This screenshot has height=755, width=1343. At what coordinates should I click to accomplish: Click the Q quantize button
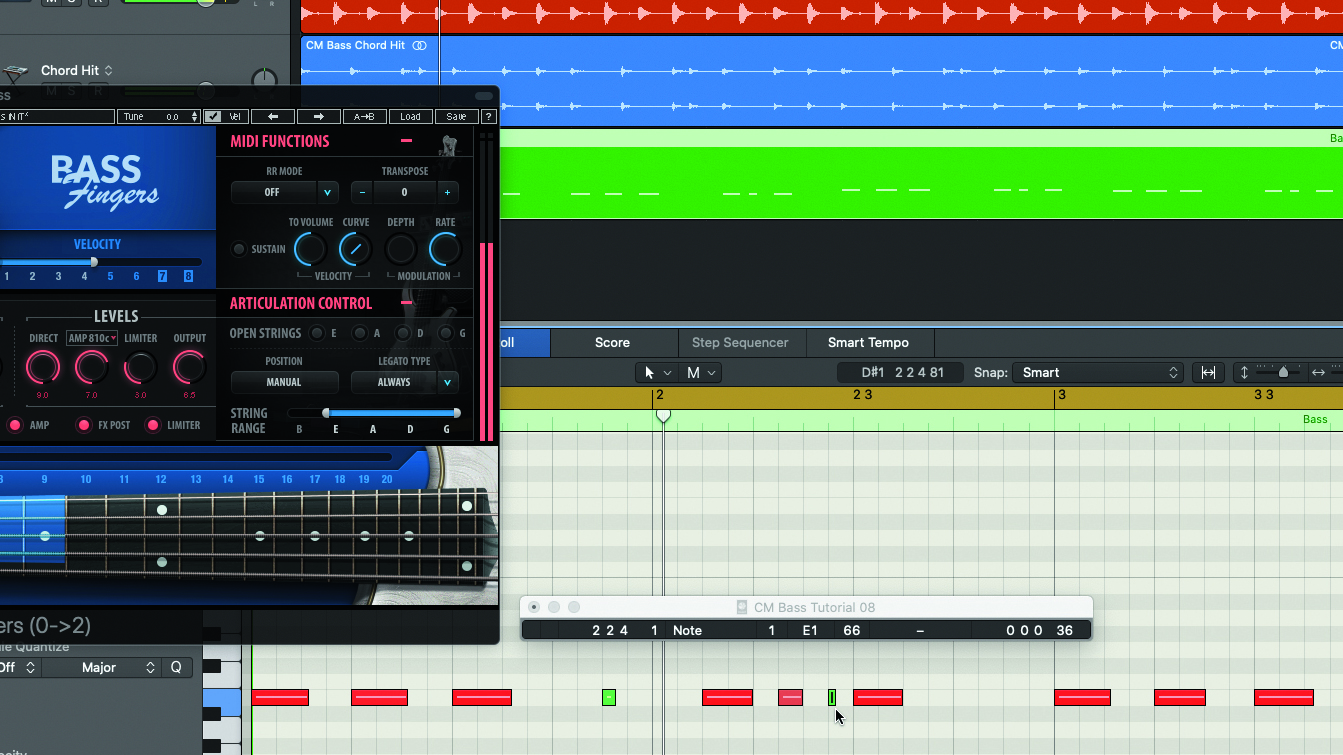[x=176, y=667]
